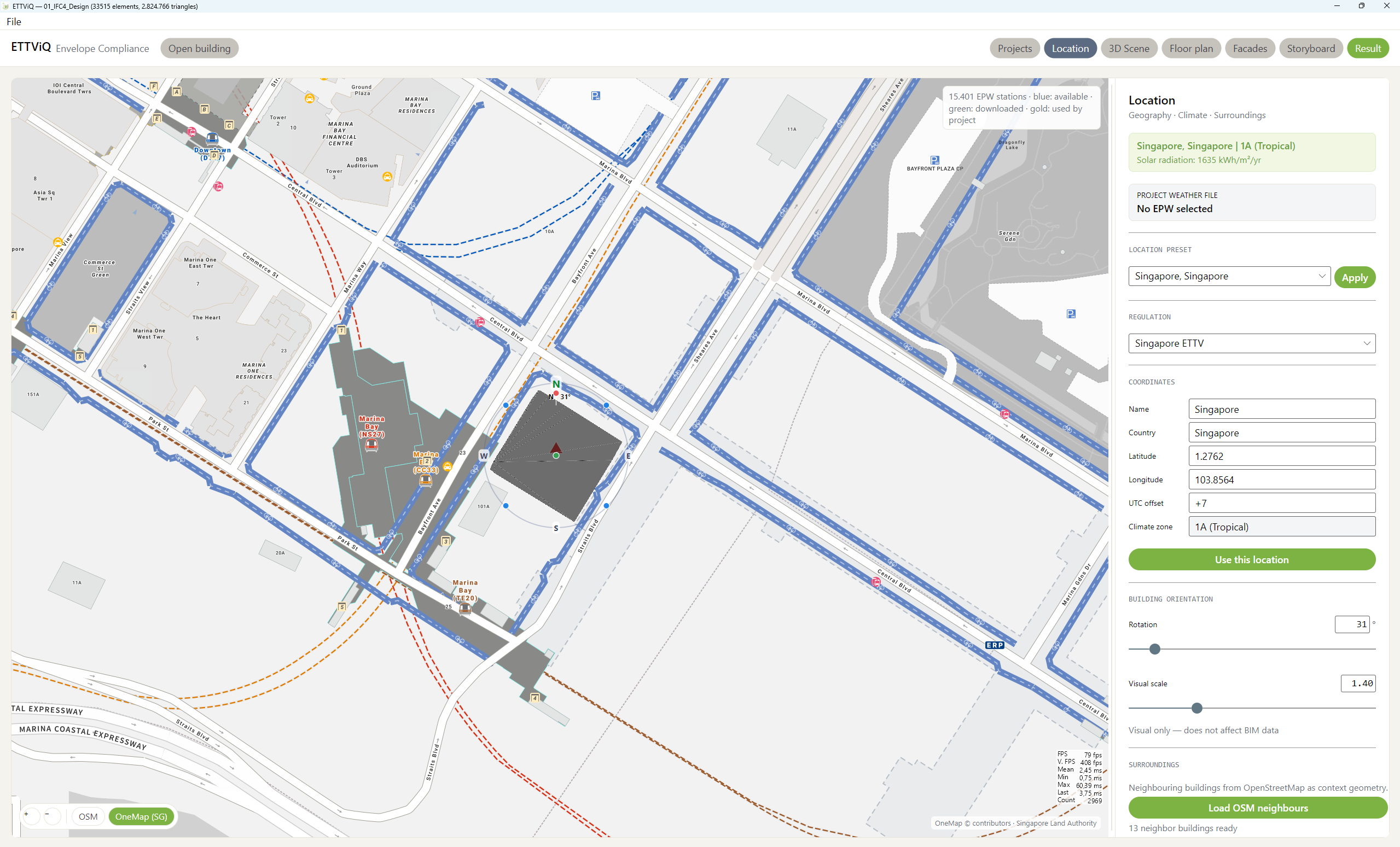The height and width of the screenshot is (847, 1400).
Task: Click the dark red north arrow on building
Action: pyautogui.click(x=556, y=448)
